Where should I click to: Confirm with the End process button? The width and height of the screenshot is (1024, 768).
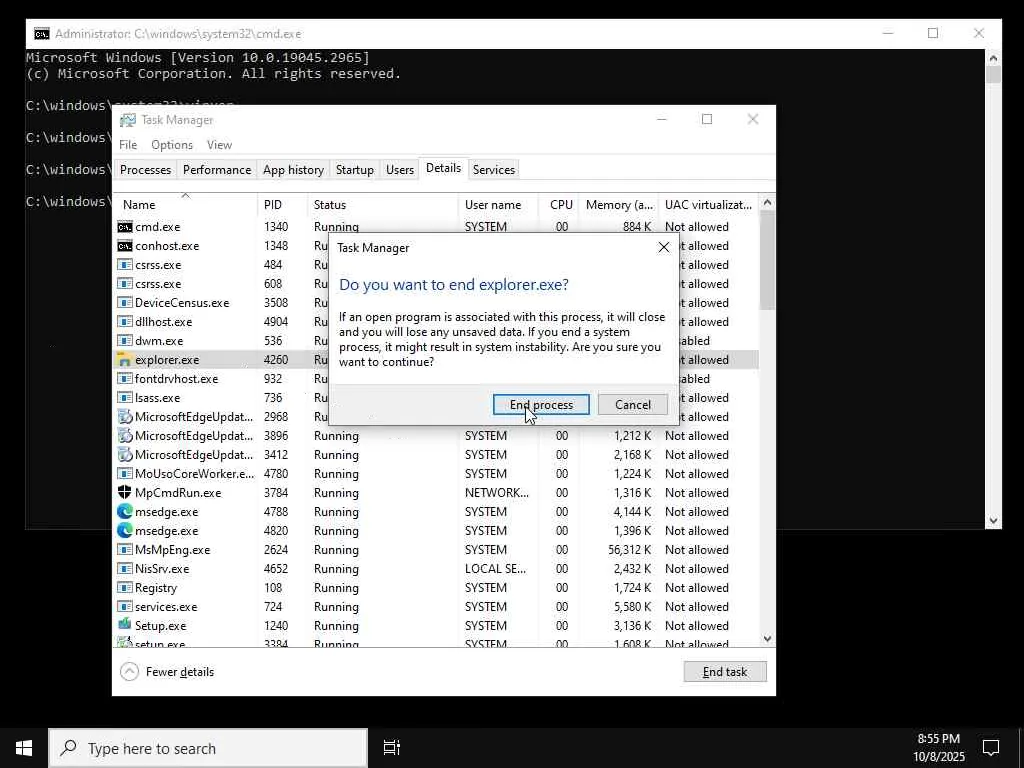point(541,405)
